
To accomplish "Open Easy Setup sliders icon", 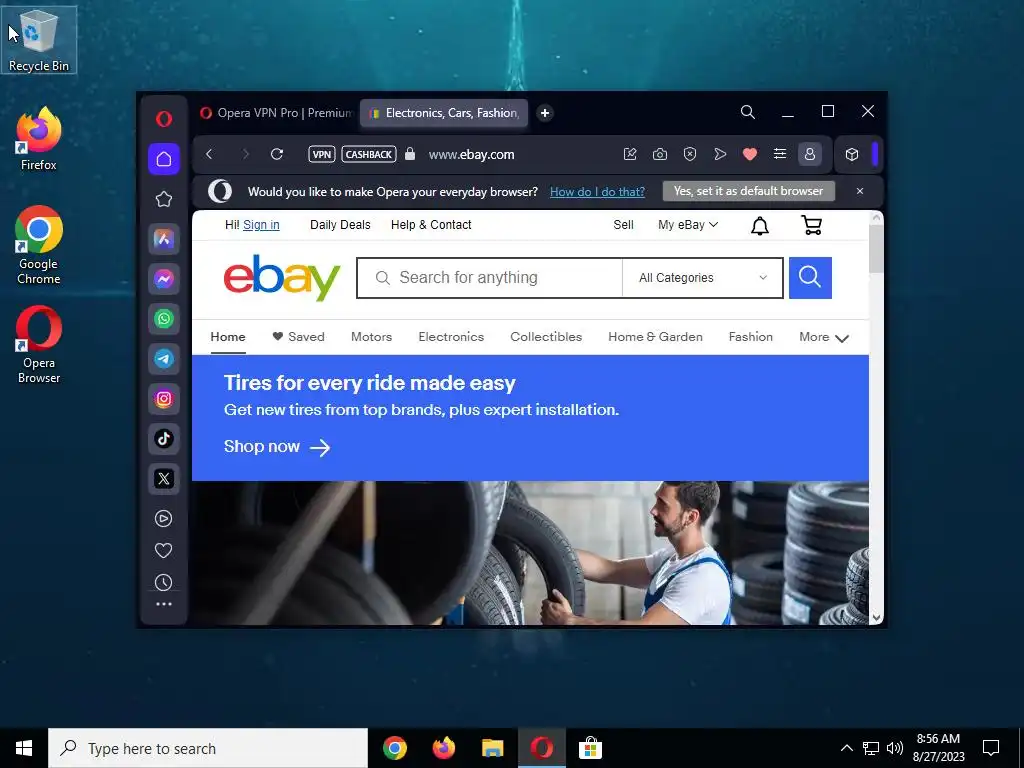I will tap(780, 154).
